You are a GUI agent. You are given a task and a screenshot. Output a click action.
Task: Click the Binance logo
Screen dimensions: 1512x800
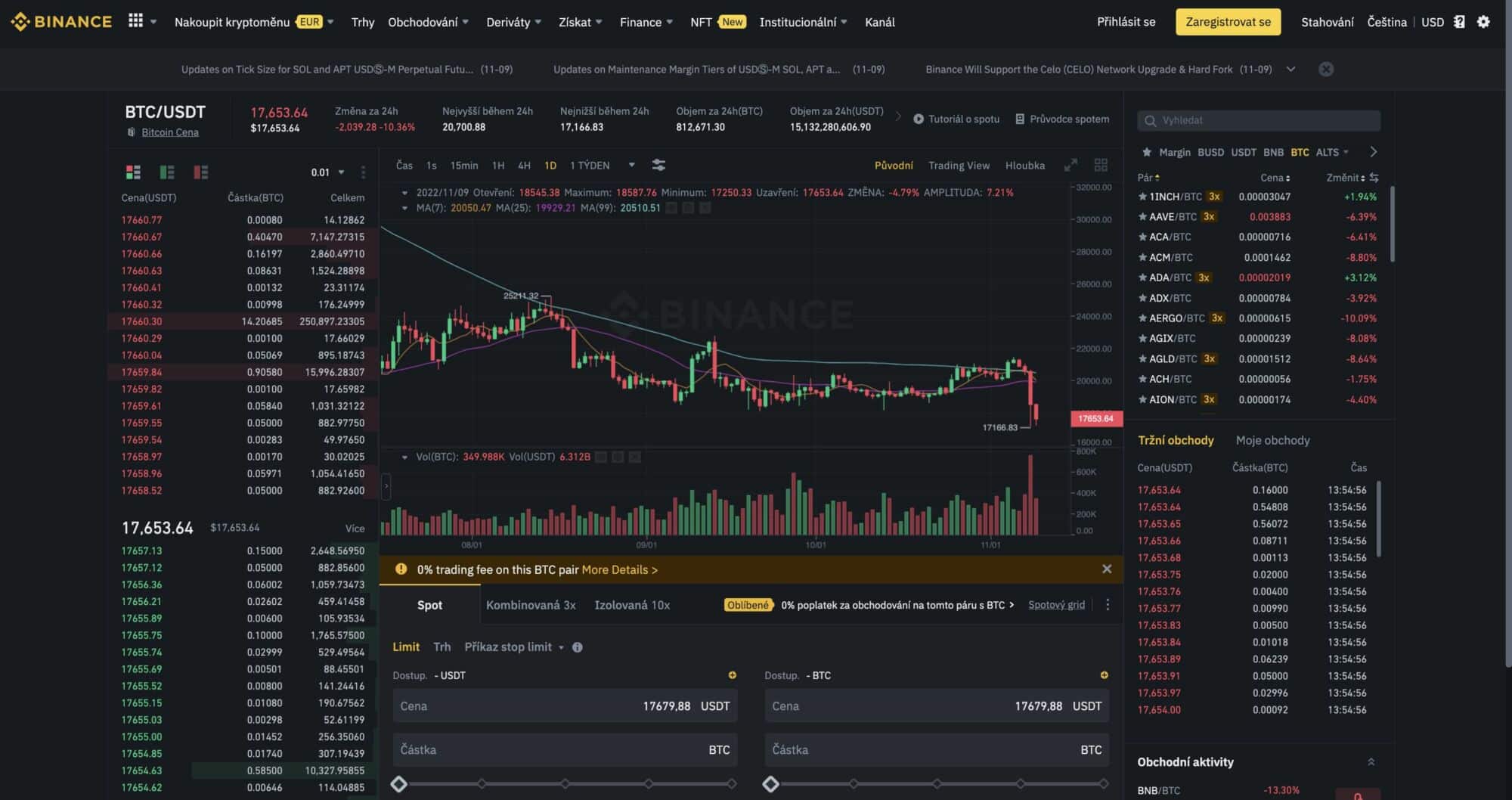coord(61,21)
